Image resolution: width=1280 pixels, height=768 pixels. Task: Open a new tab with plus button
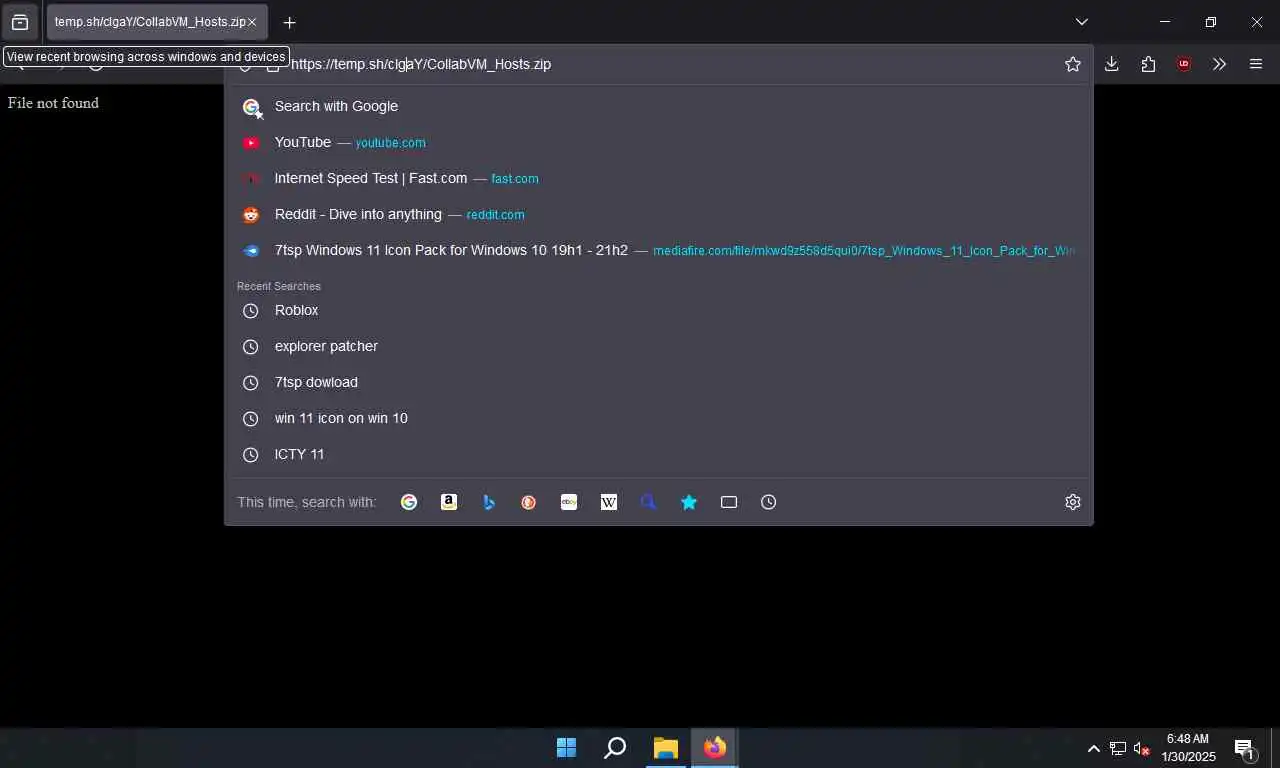click(289, 22)
